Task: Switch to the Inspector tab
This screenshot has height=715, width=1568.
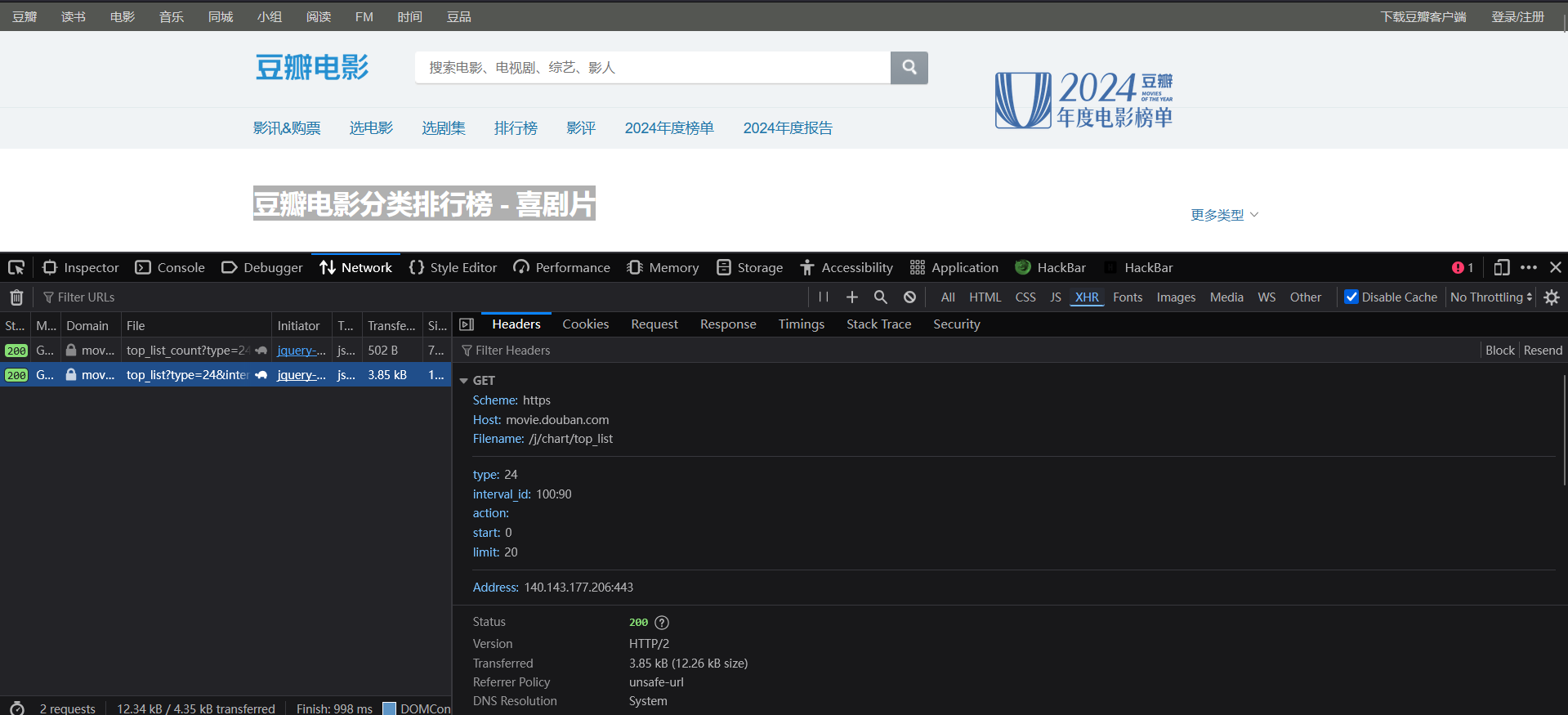Action: (81, 267)
